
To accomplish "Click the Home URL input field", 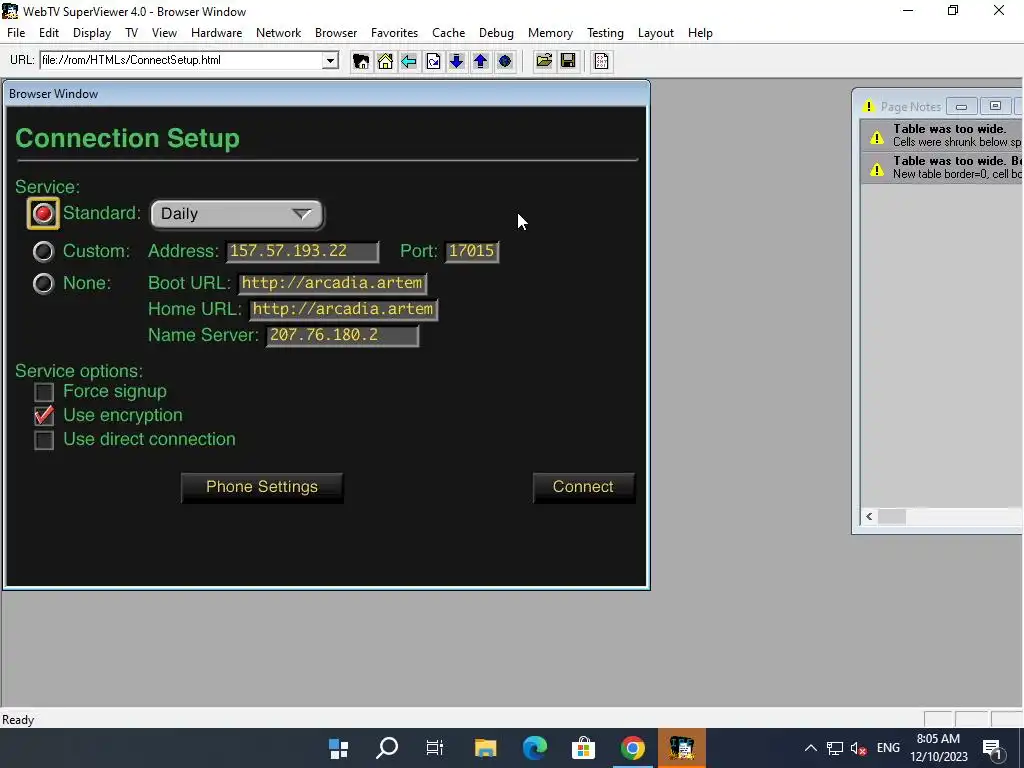I will [344, 310].
